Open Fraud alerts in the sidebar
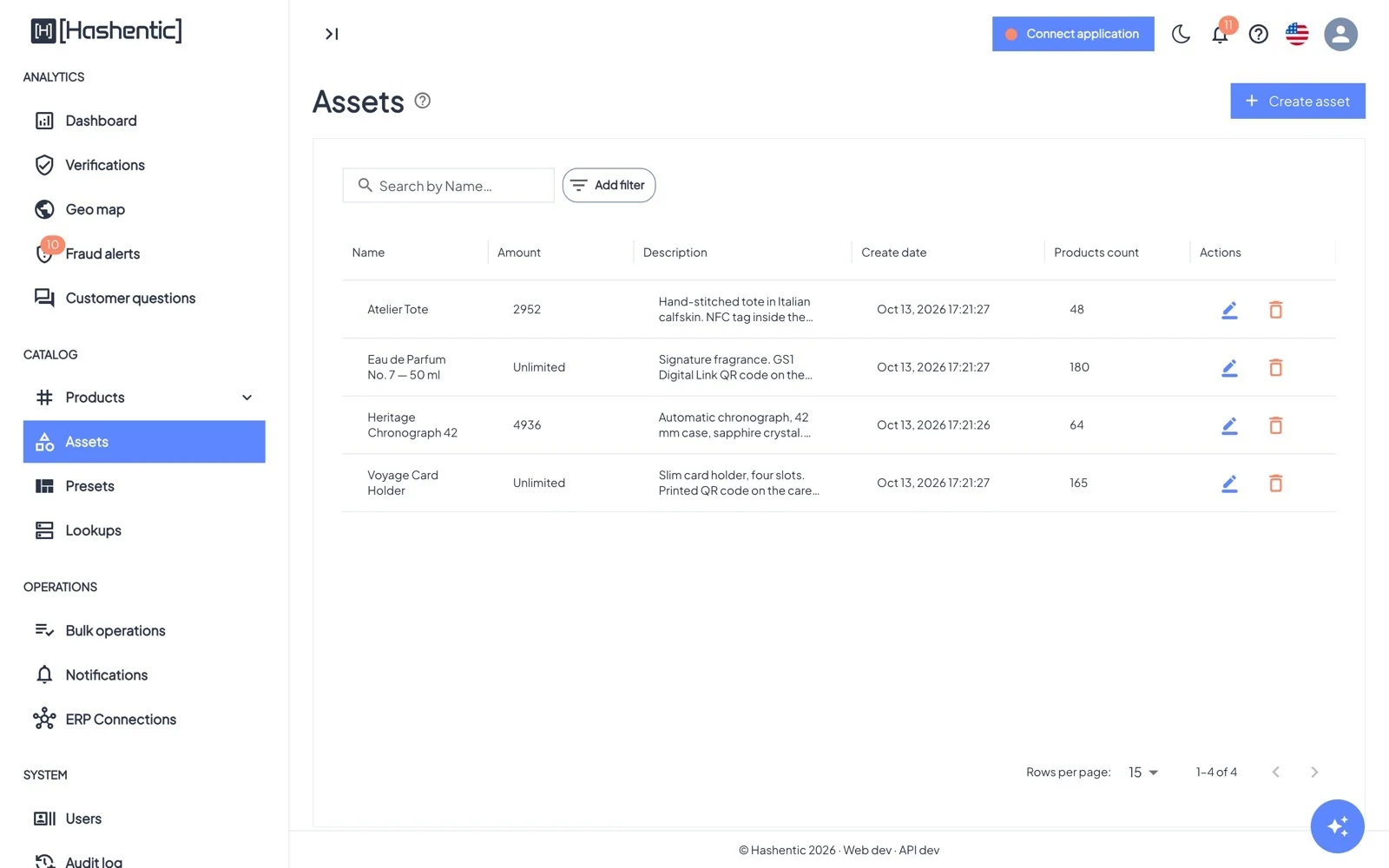This screenshot has width=1389, height=868. [x=144, y=253]
